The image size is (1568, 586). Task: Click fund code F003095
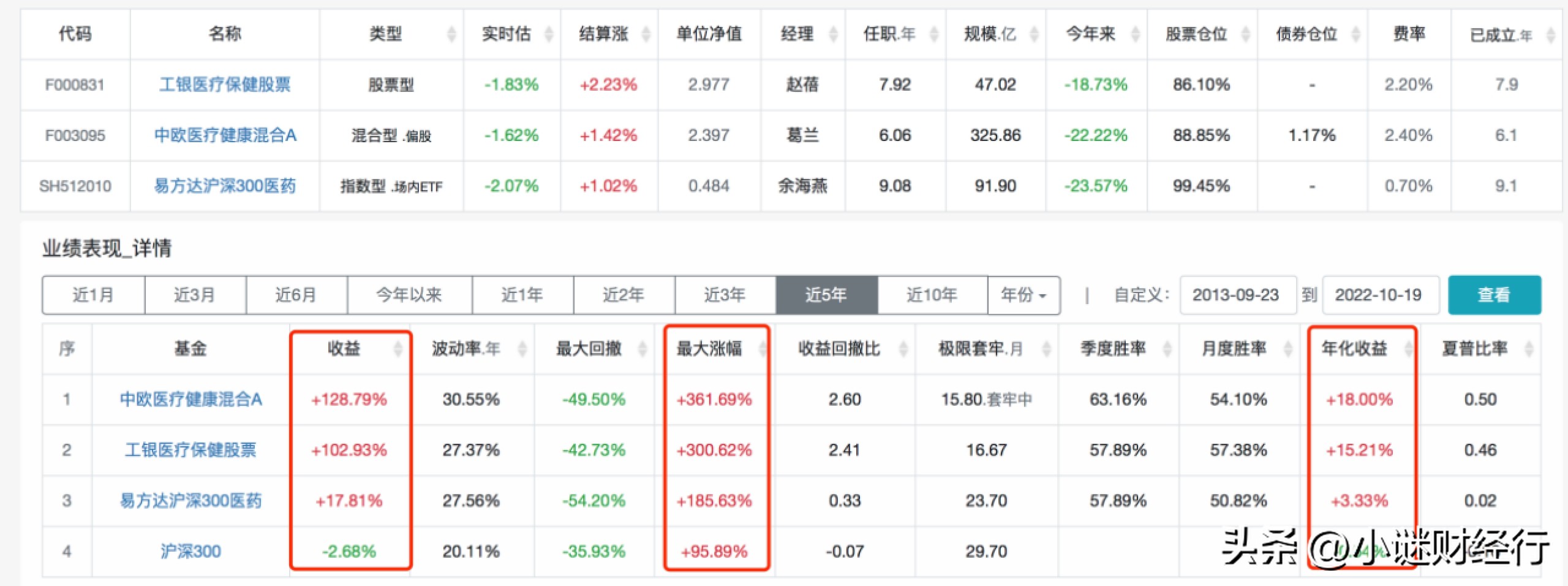[x=75, y=135]
